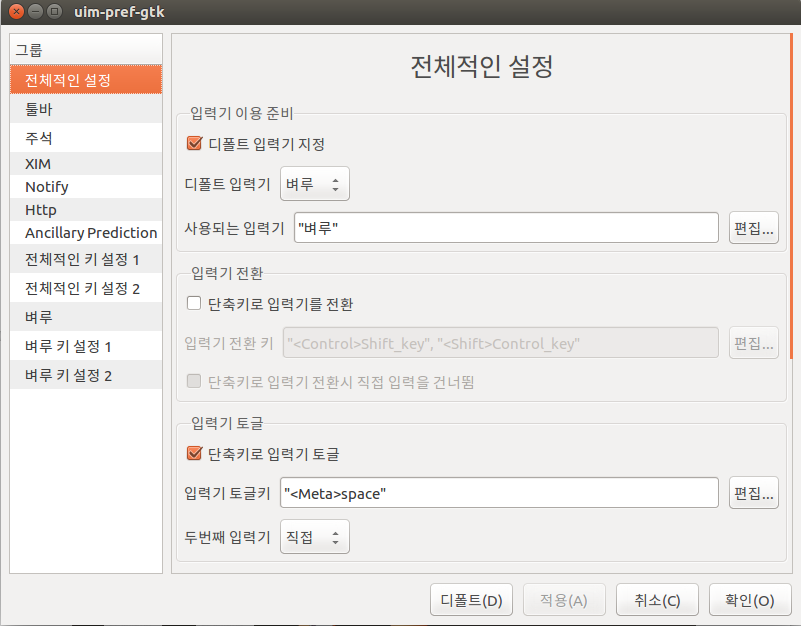Image resolution: width=801 pixels, height=626 pixels.
Task: Select 전체적인 키 설정 1 group
Action: tap(86, 259)
